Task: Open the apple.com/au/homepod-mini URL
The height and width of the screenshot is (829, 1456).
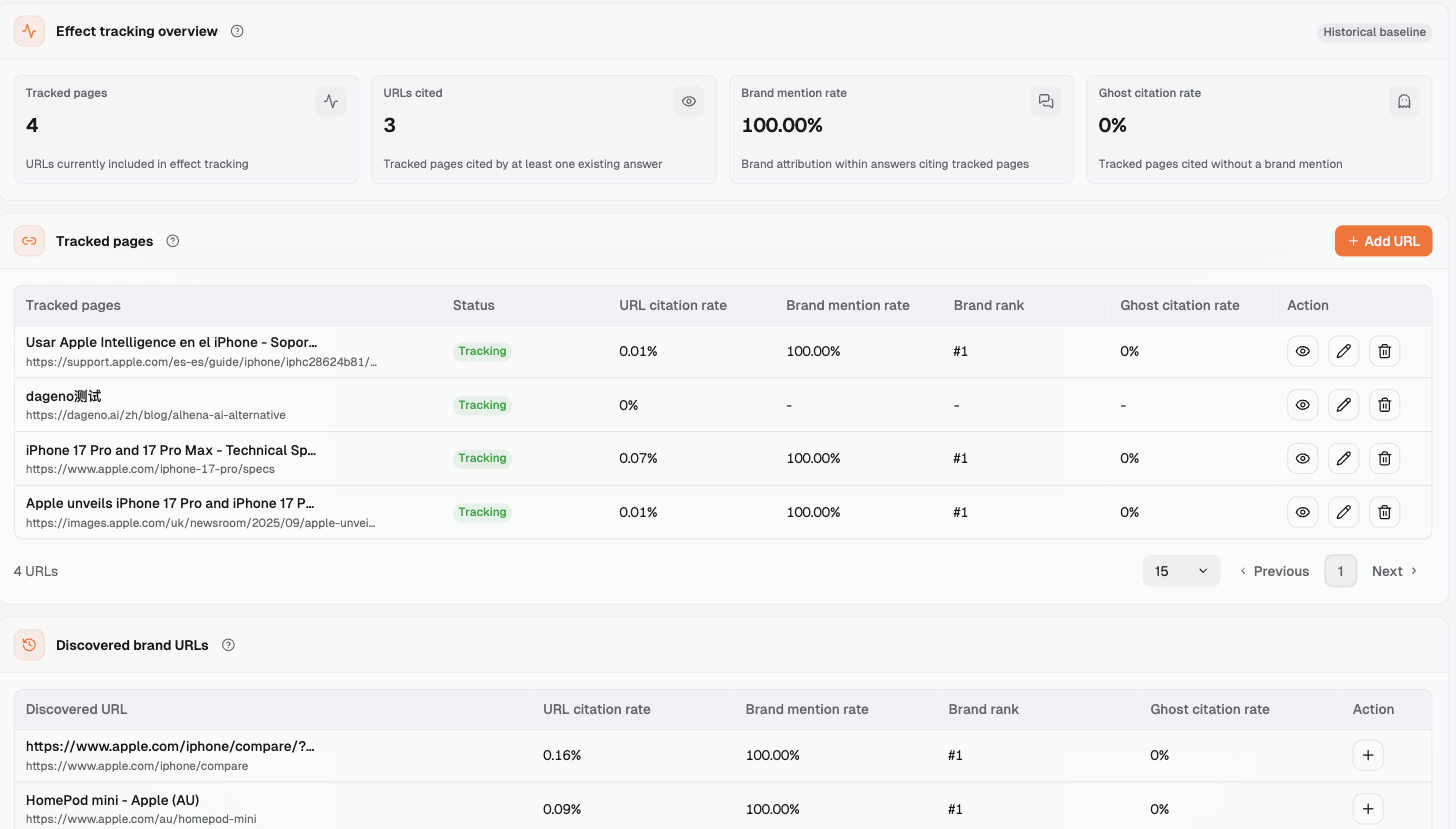Action: coord(141,819)
